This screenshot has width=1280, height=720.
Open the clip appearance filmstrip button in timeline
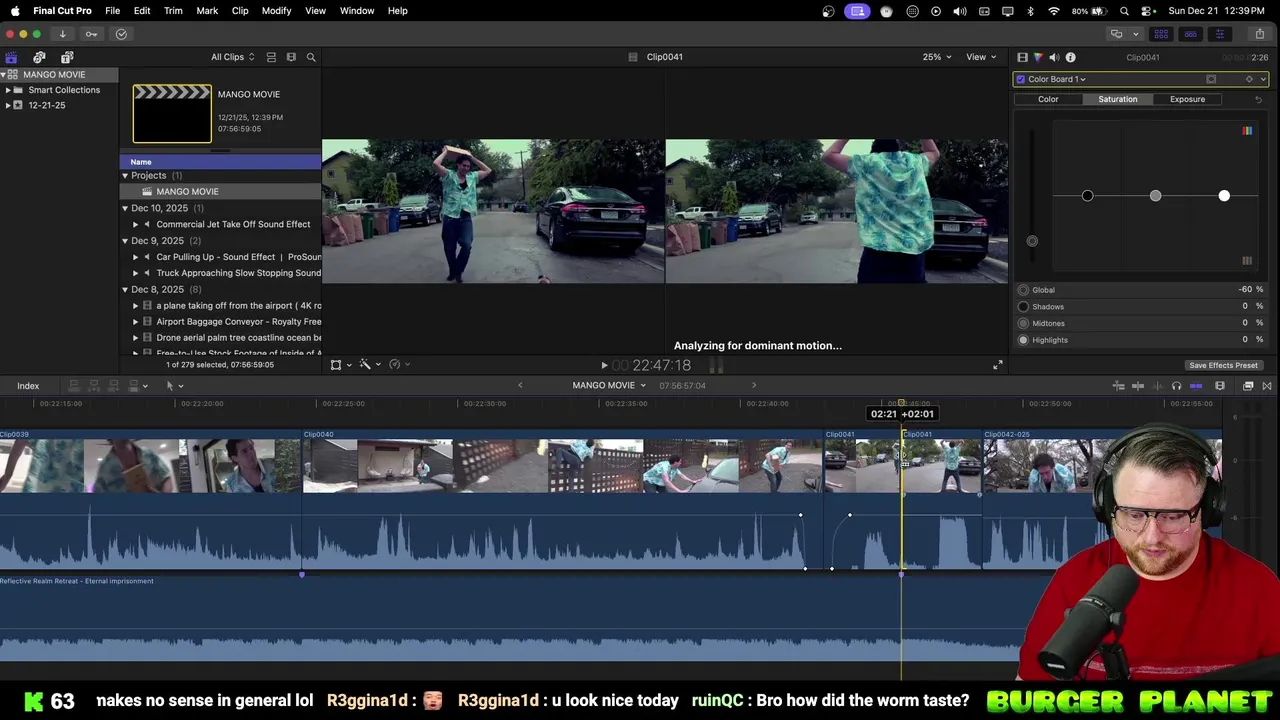(1220, 386)
